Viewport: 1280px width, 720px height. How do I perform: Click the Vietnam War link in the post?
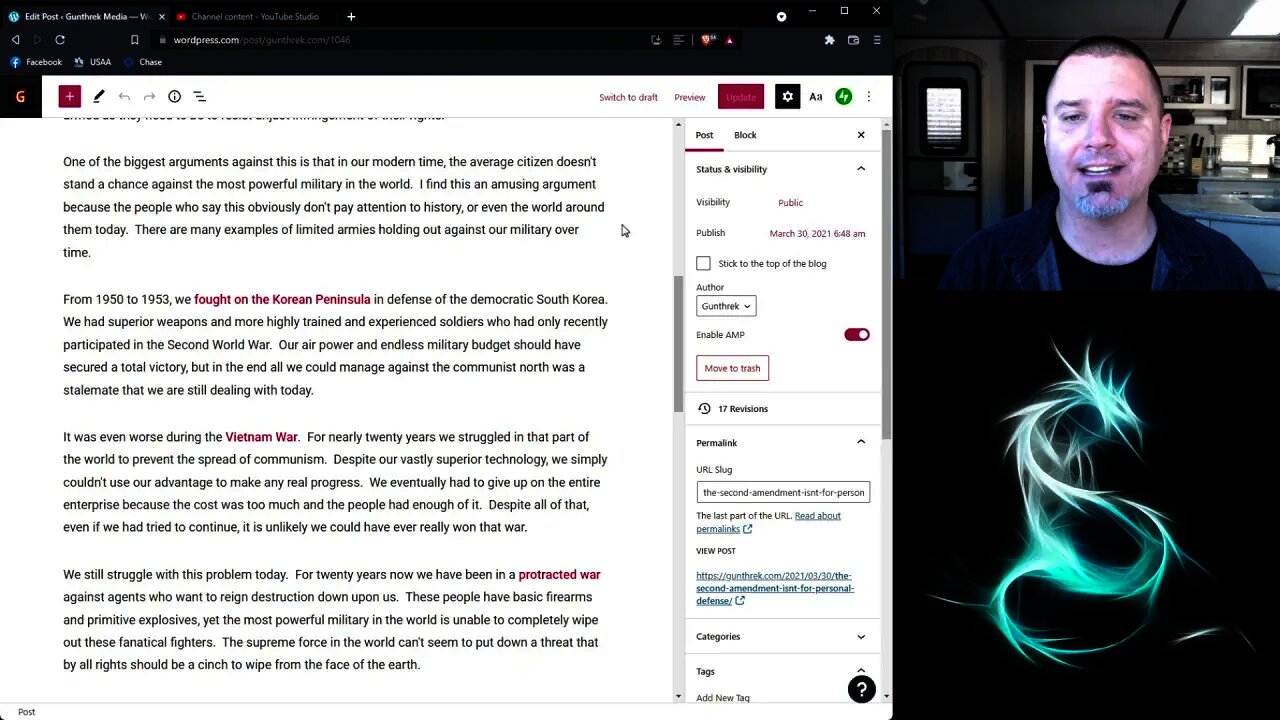pos(261,437)
